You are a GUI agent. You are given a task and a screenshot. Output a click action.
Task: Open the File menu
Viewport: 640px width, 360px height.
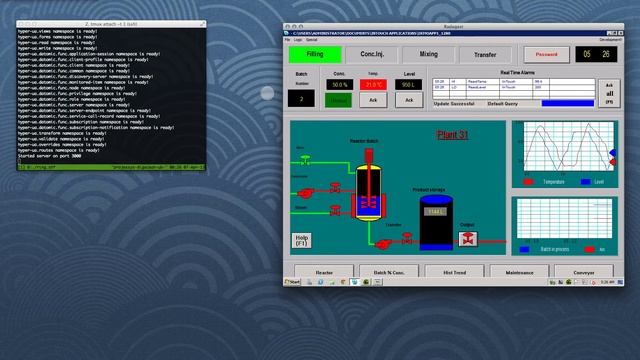[287, 40]
